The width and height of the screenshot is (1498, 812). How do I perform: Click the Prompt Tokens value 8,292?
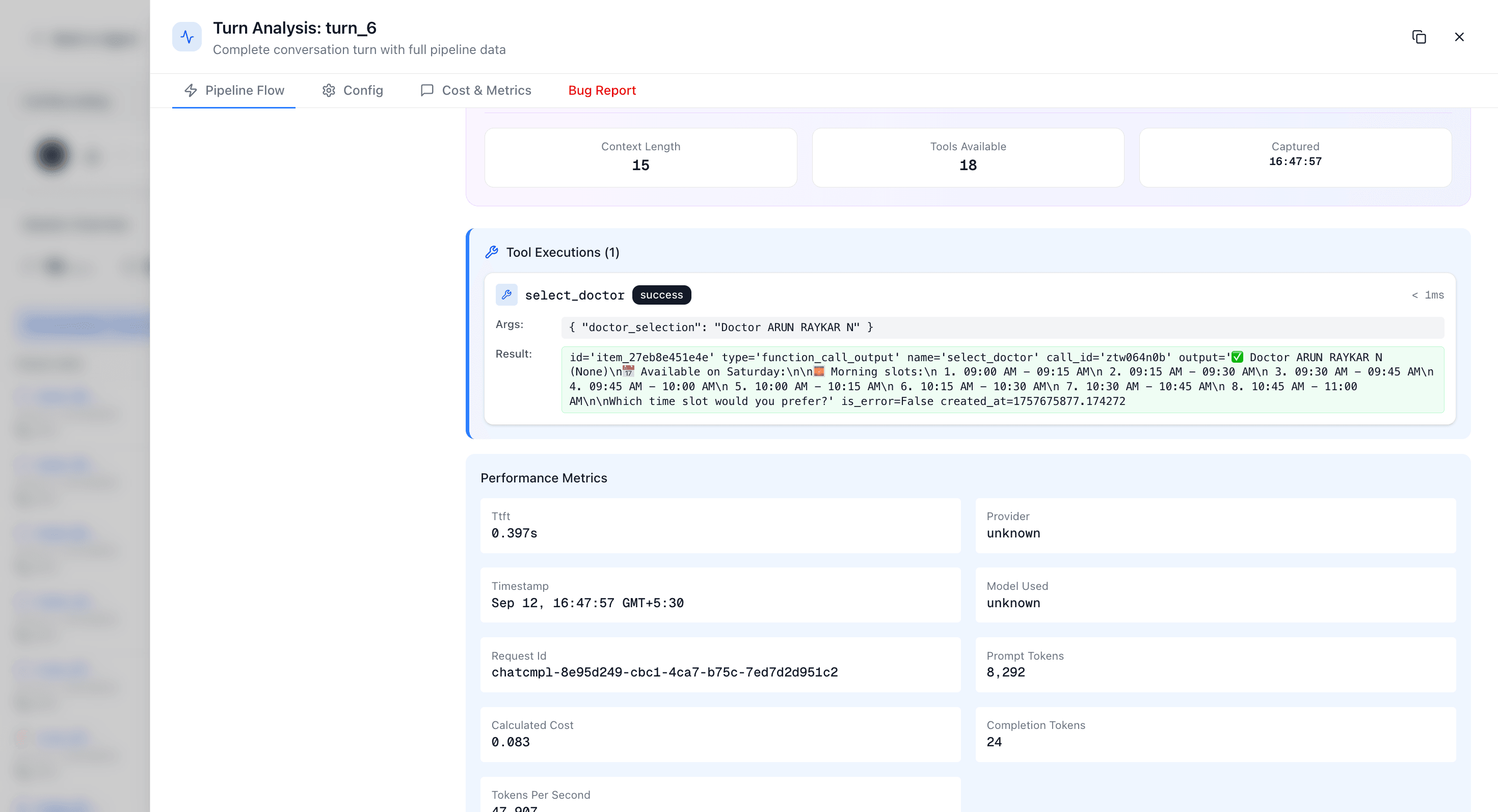click(1005, 672)
